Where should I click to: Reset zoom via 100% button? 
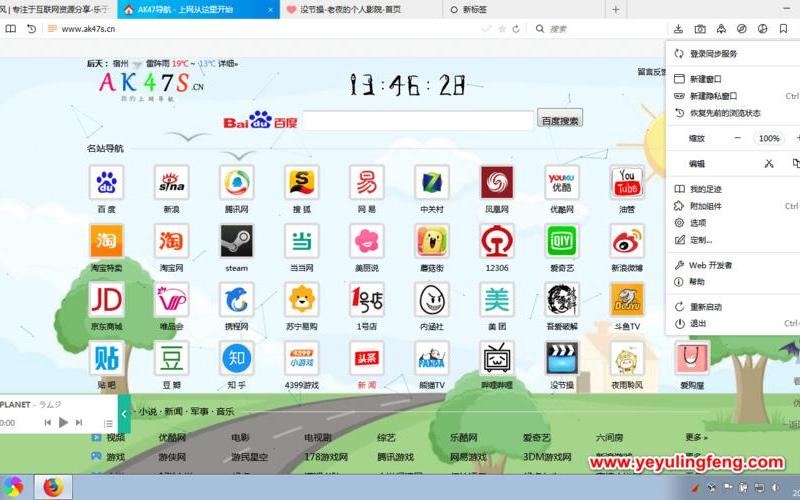tap(769, 138)
